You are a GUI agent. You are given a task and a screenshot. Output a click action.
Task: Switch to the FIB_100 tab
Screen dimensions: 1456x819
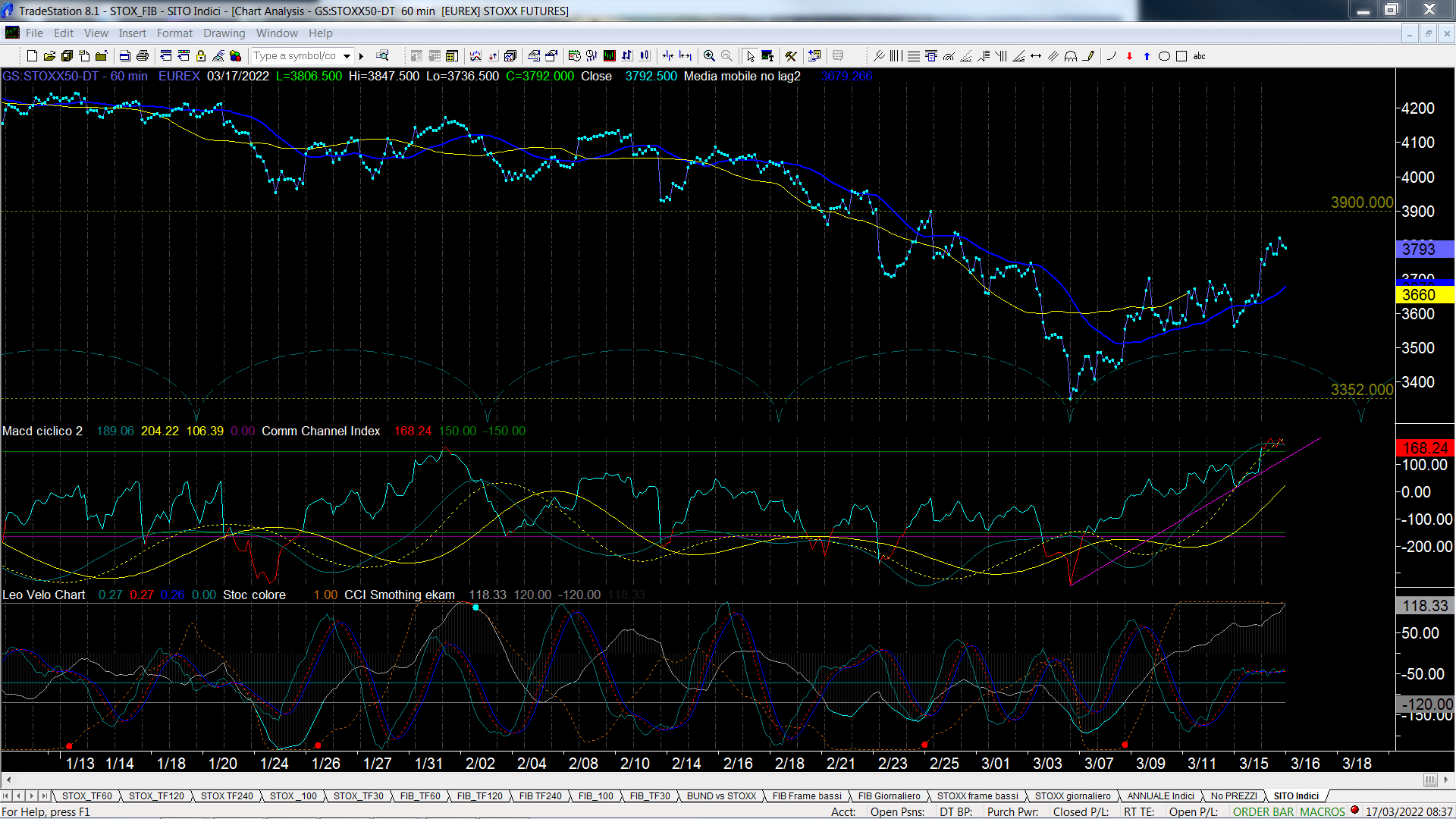[x=596, y=795]
